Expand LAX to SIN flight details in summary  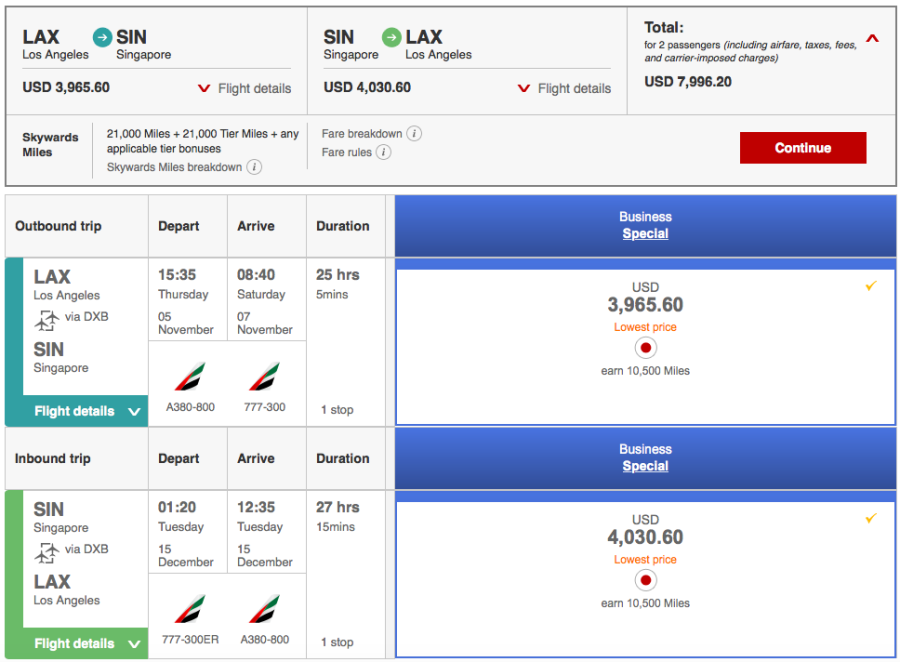tap(245, 88)
